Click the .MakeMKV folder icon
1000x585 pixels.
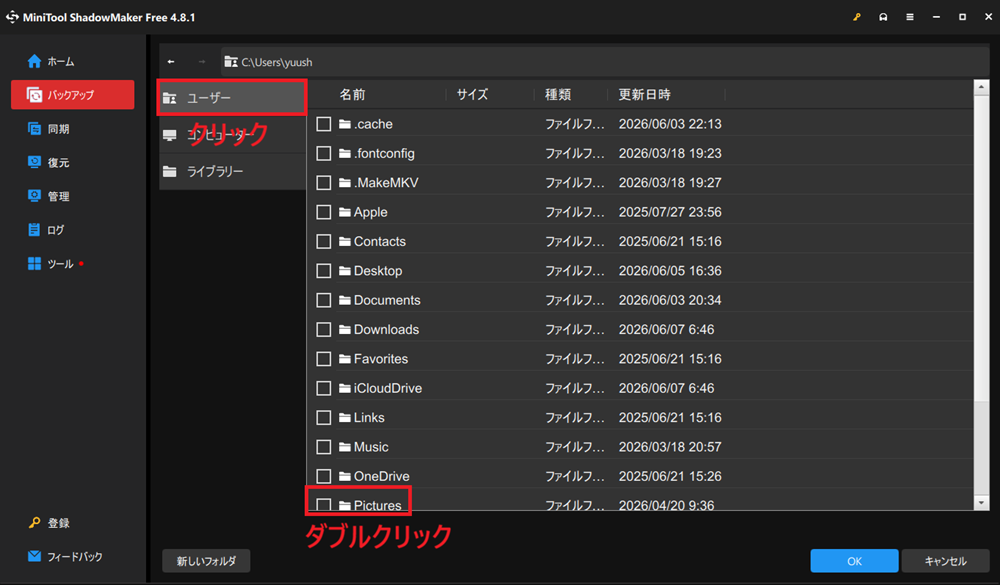[x=345, y=182]
